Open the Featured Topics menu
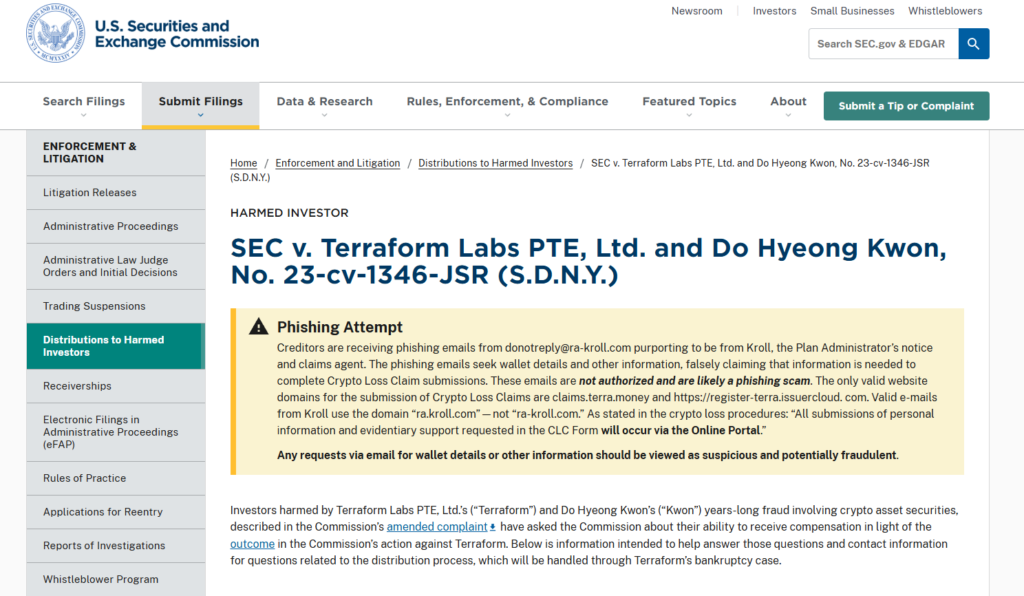This screenshot has width=1024, height=596. click(689, 101)
